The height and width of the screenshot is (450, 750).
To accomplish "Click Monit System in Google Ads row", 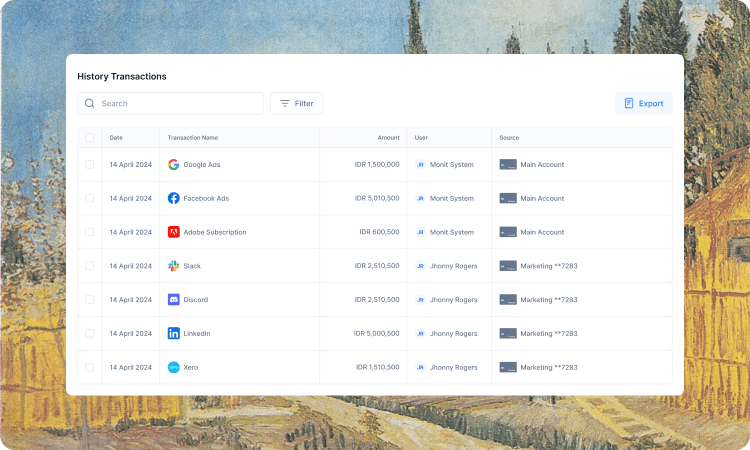I will pos(452,165).
